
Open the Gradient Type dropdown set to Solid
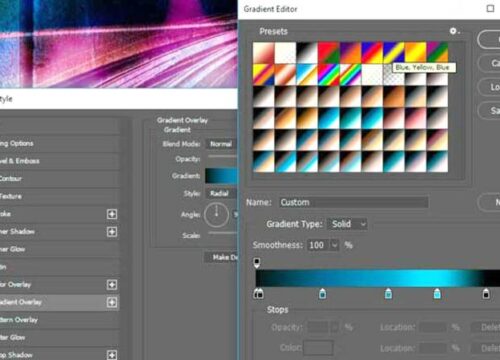[x=347, y=224]
